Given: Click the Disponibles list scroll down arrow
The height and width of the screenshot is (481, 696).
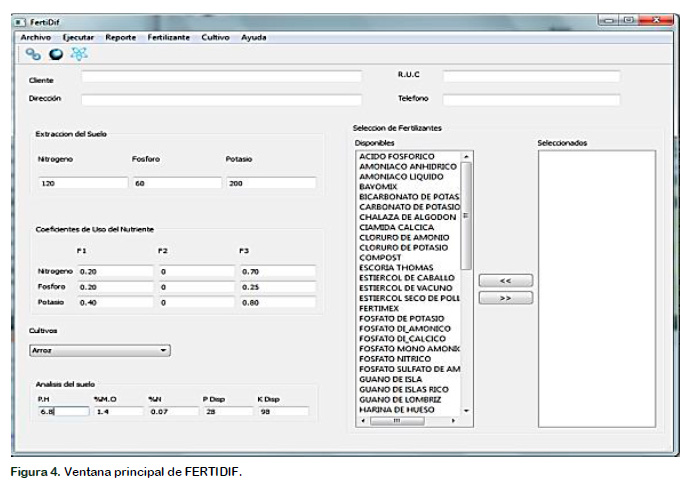Looking at the screenshot, I should tap(466, 410).
